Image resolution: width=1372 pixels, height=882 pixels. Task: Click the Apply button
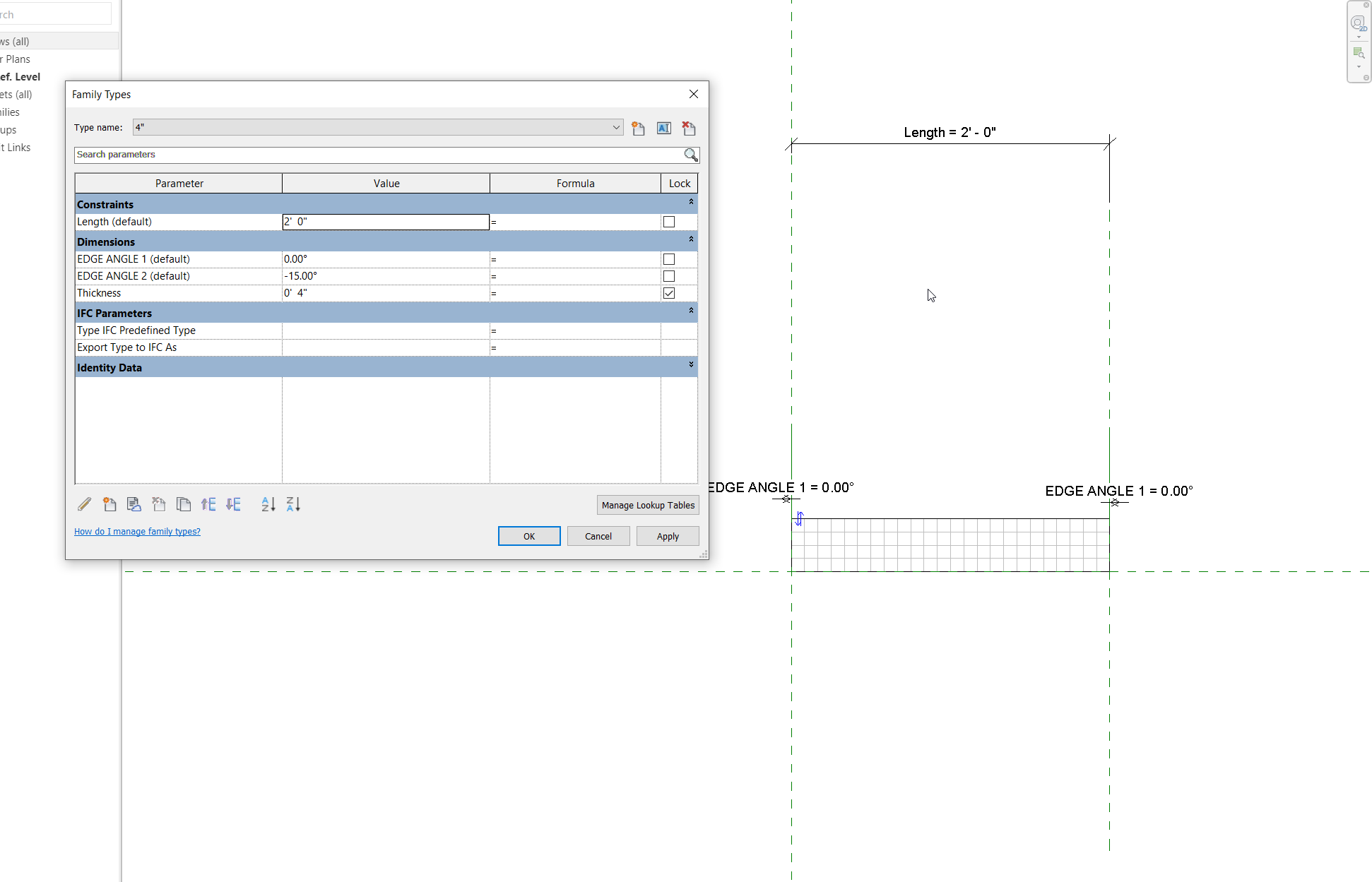pos(668,536)
